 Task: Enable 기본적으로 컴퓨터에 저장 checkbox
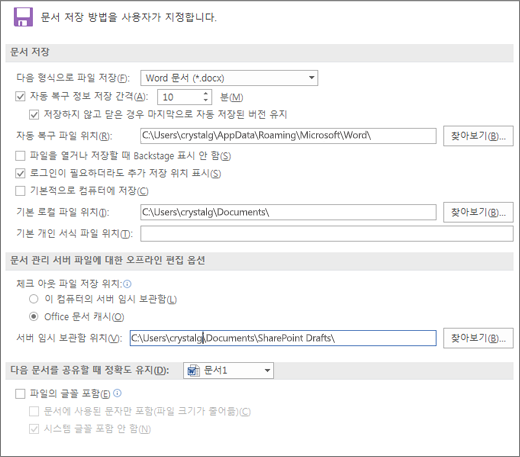click(x=20, y=191)
